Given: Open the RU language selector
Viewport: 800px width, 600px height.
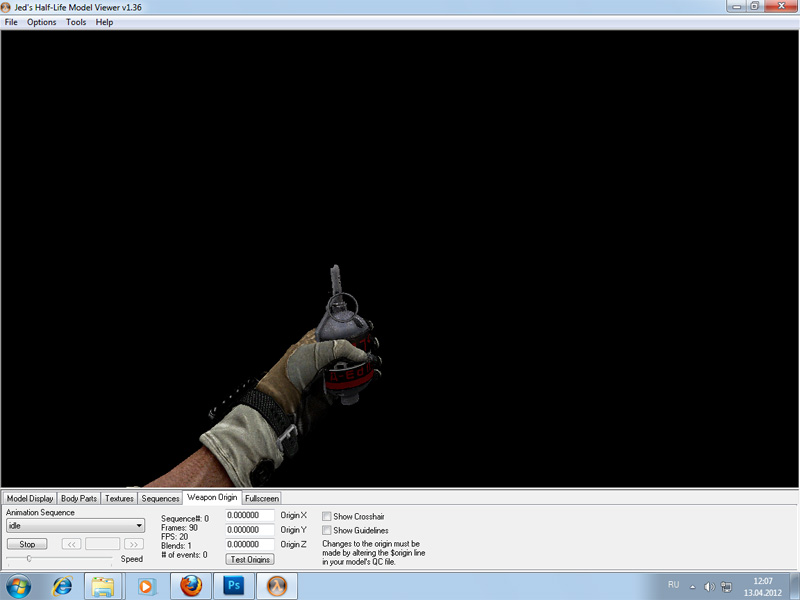Looking at the screenshot, I should click(673, 585).
